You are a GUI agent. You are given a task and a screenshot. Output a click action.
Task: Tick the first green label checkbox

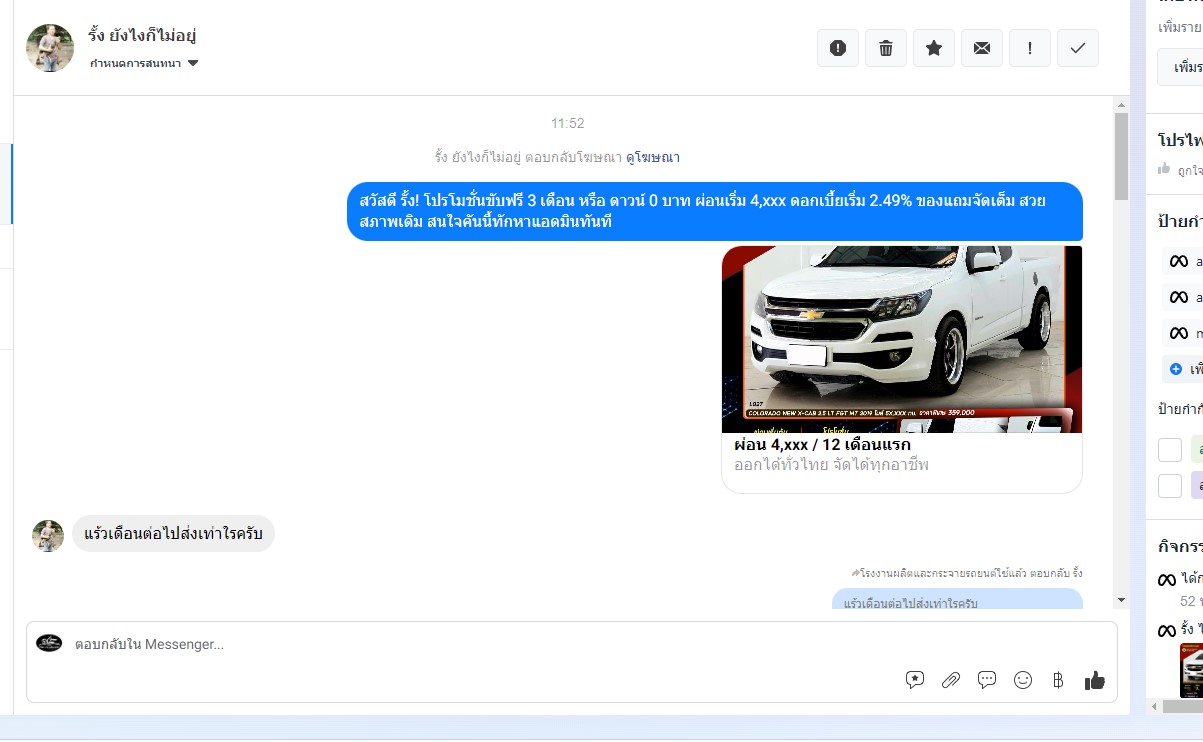pyautogui.click(x=1170, y=450)
